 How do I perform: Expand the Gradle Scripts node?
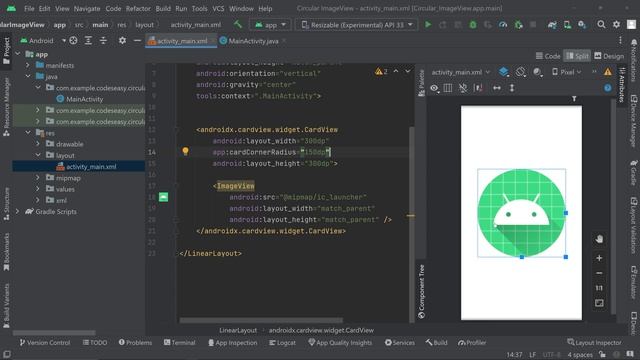[x=18, y=211]
